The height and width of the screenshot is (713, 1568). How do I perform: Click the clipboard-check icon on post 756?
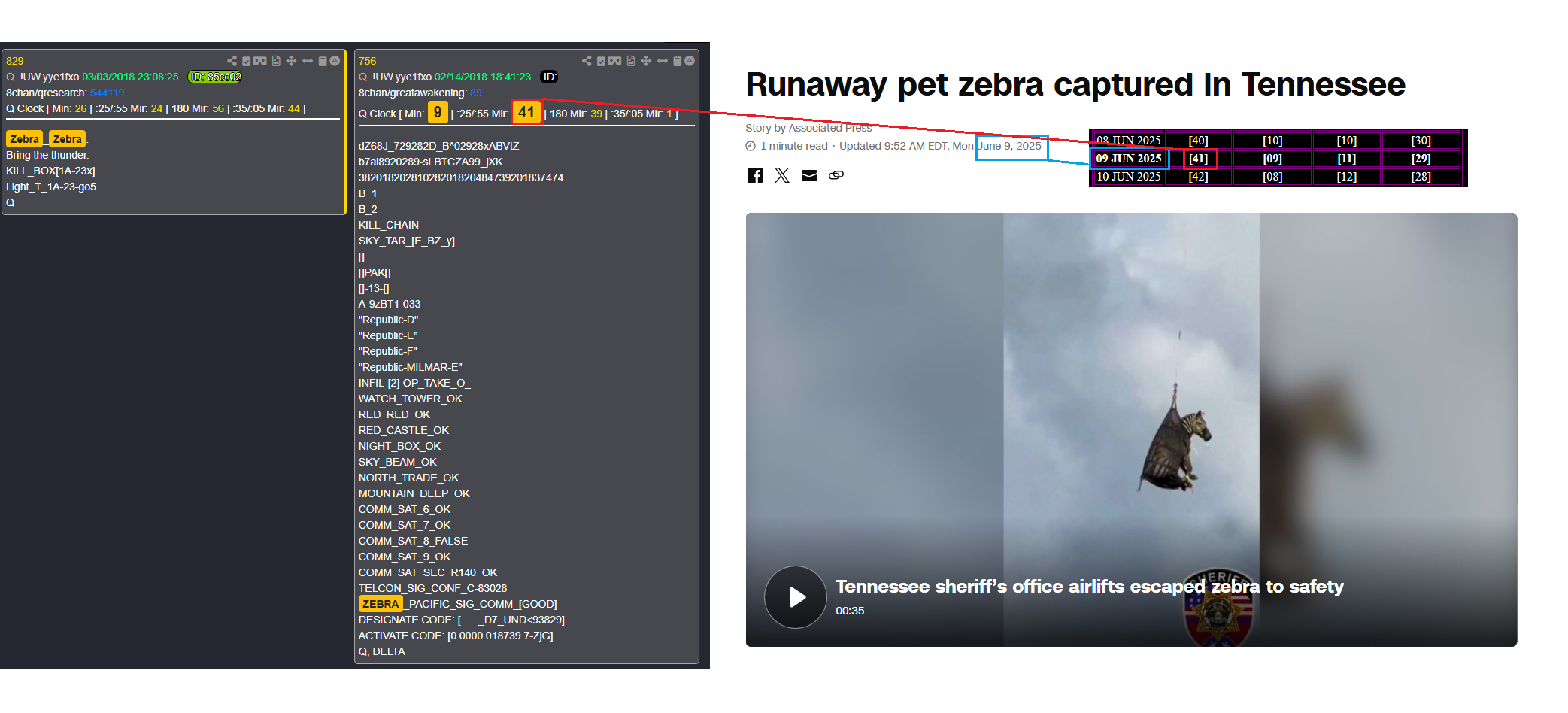(x=601, y=61)
